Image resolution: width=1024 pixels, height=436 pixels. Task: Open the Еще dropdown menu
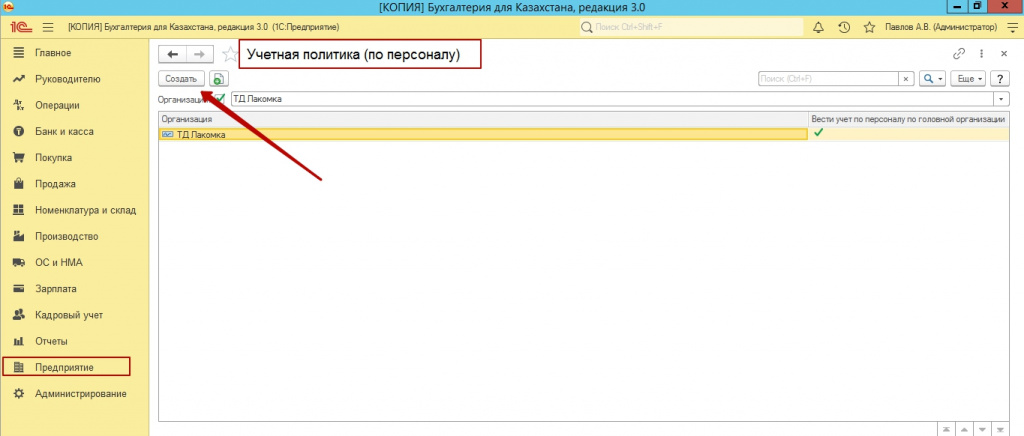pos(970,78)
